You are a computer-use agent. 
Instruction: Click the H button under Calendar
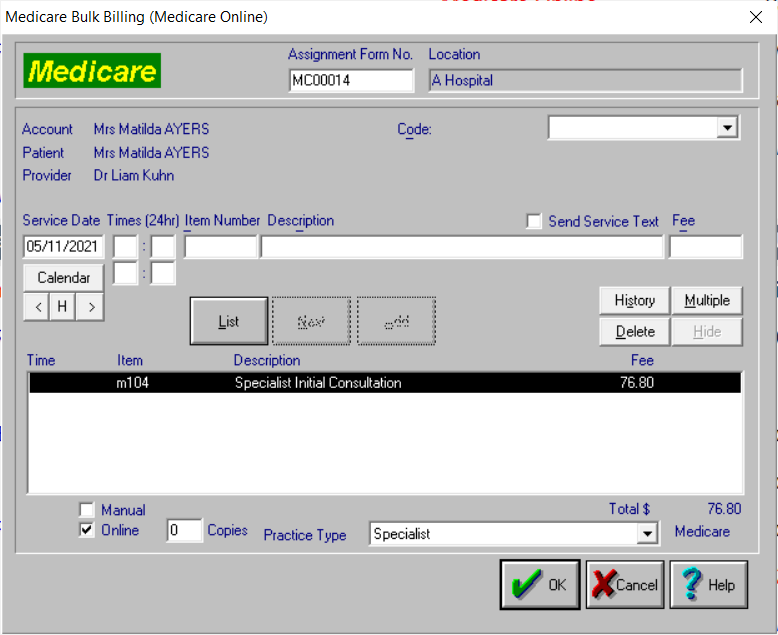[62, 307]
